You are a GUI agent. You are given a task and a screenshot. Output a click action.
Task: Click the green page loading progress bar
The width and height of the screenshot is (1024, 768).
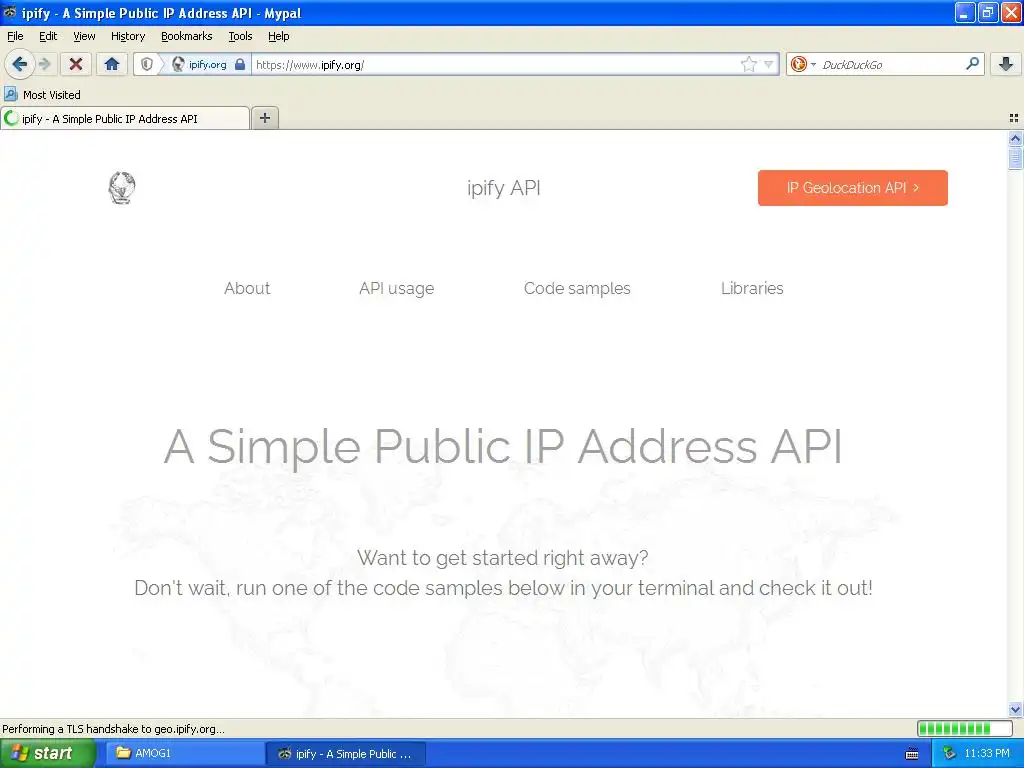[964, 728]
